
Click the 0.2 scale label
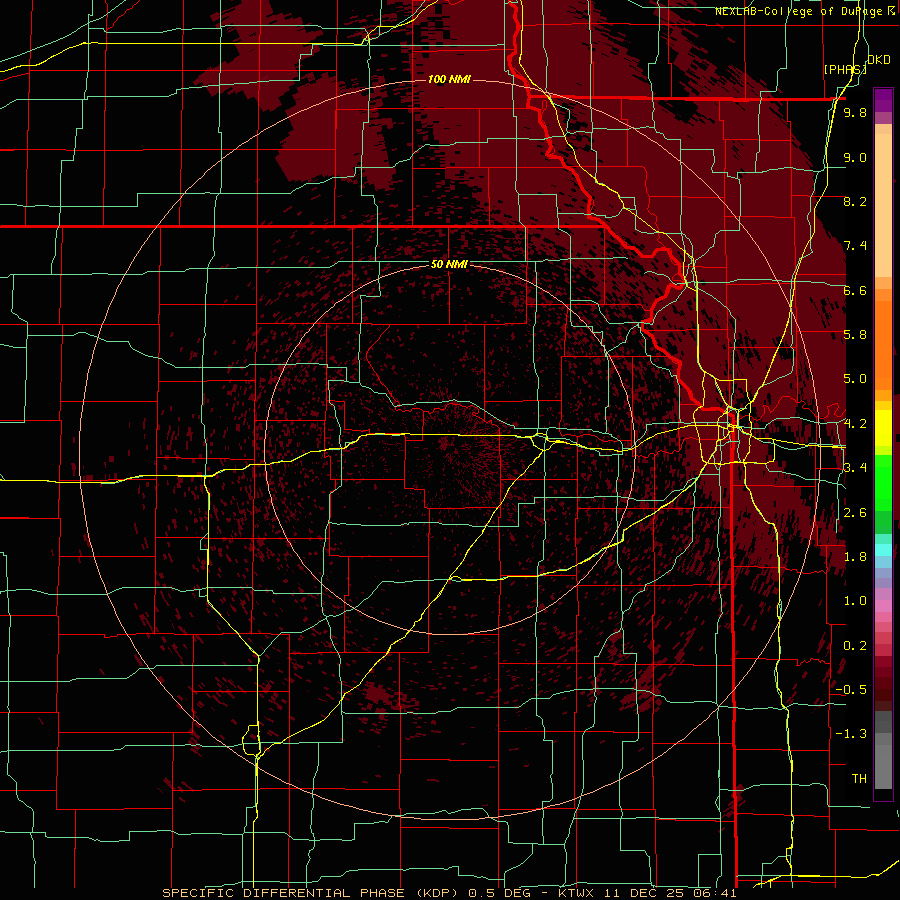(855, 646)
